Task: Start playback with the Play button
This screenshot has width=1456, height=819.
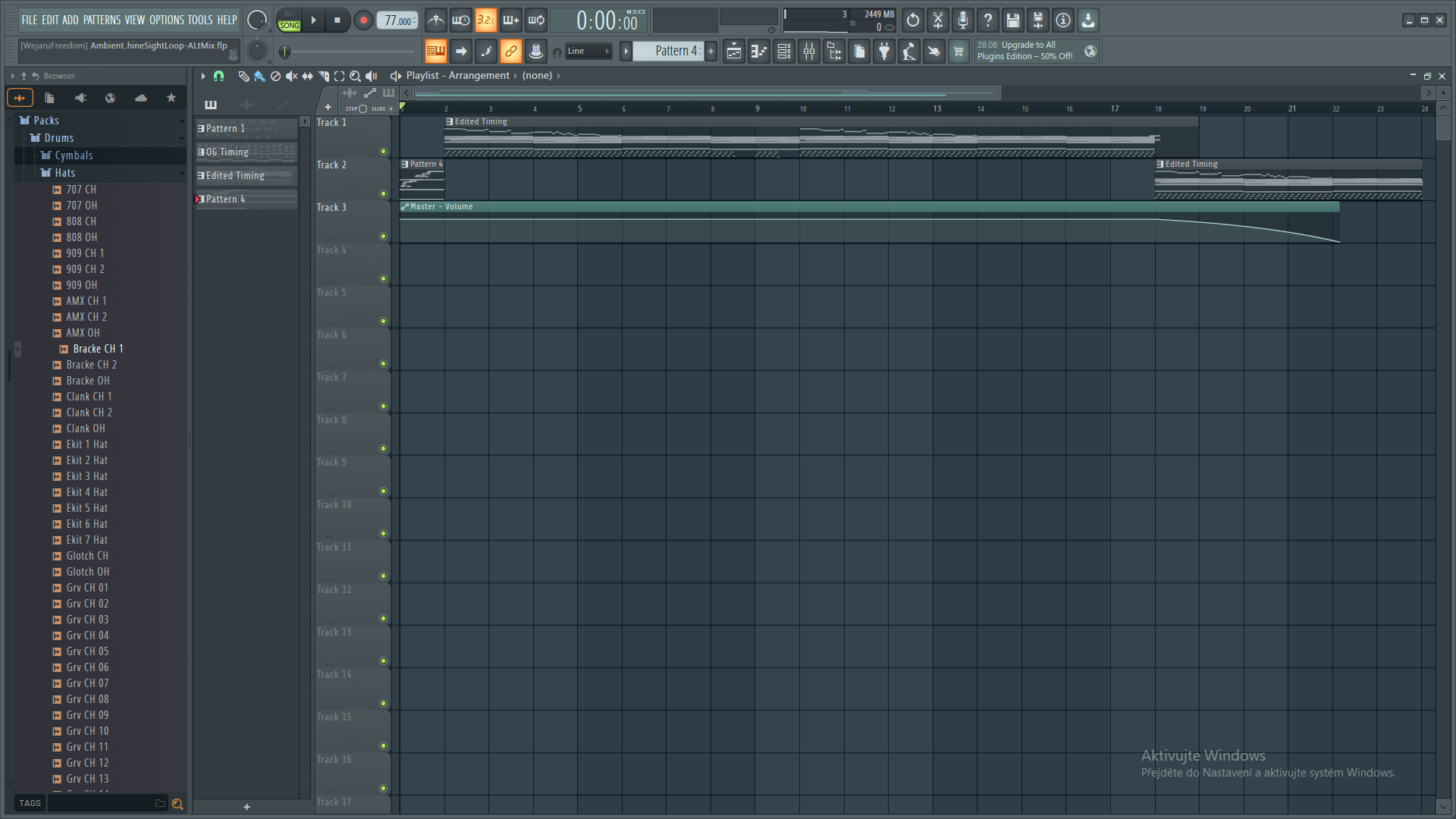Action: tap(313, 20)
